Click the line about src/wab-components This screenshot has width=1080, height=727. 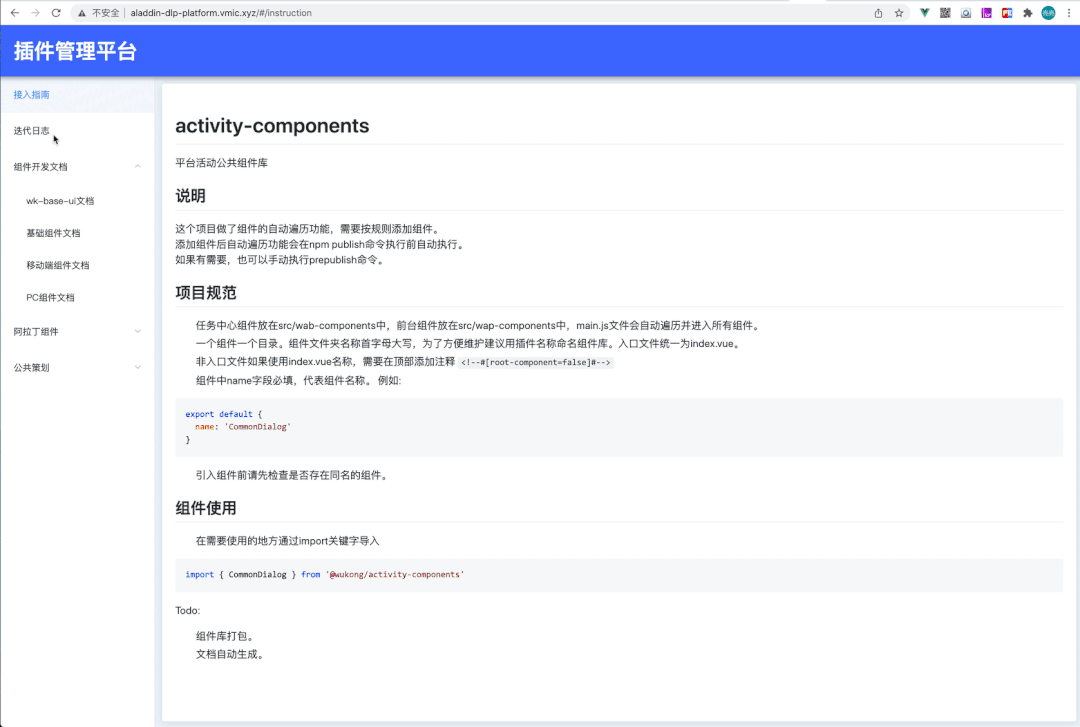(479, 325)
